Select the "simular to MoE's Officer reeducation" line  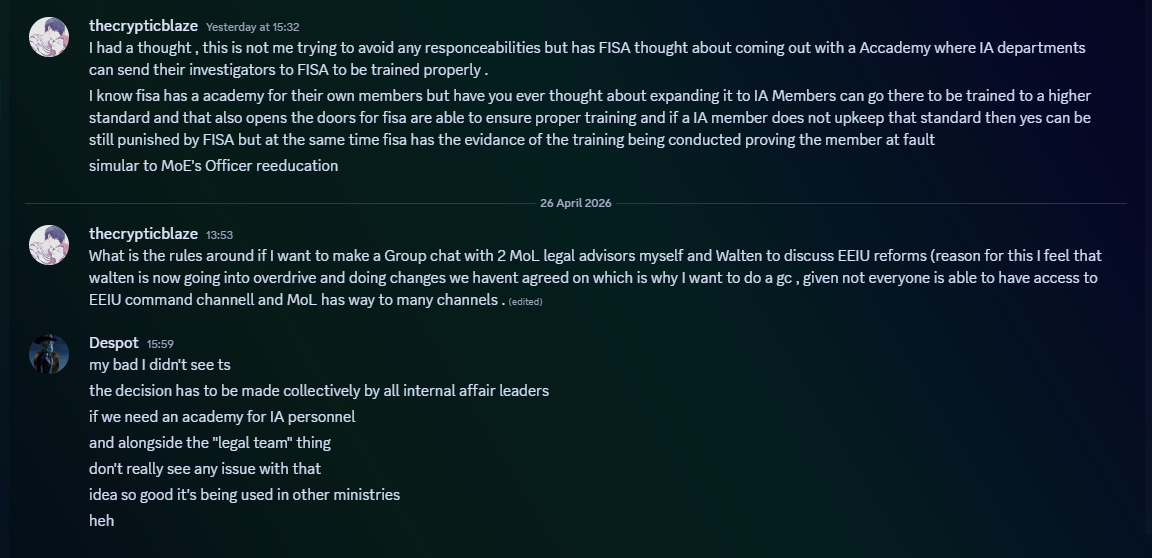tap(213, 166)
